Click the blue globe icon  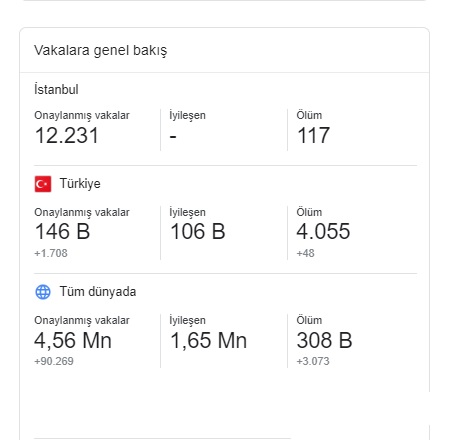(x=43, y=292)
